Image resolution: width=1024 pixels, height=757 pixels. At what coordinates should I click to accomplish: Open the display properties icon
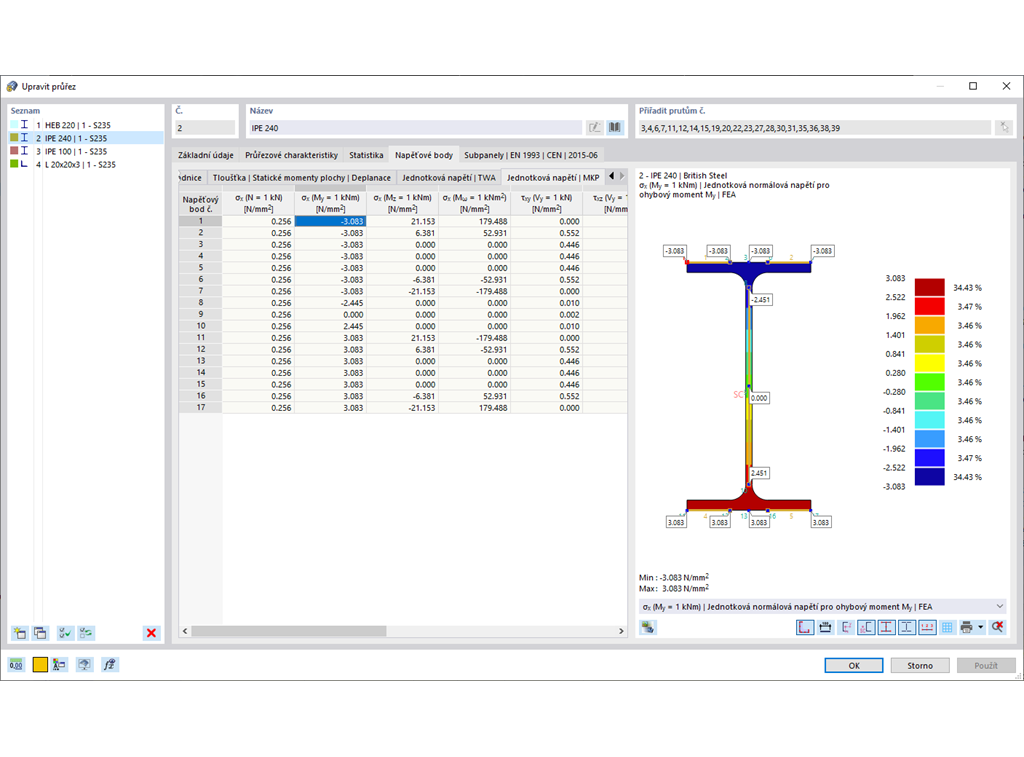click(59, 665)
